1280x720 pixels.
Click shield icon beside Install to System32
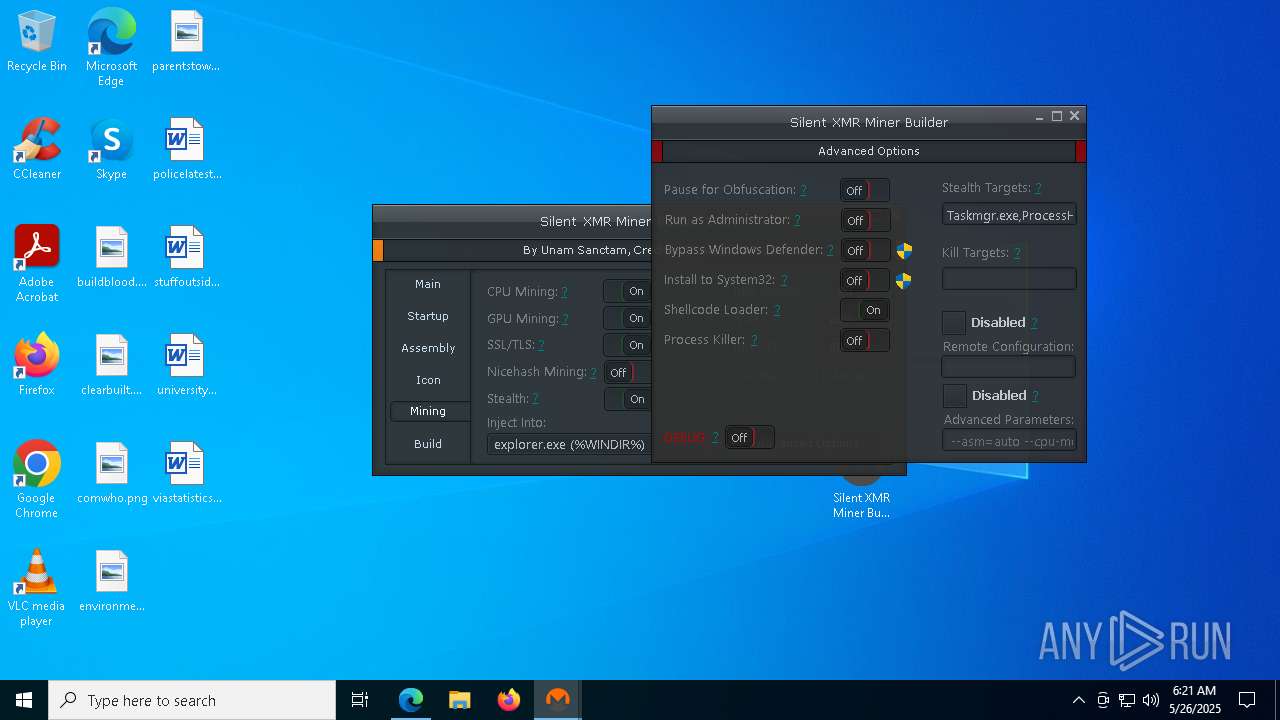pos(904,281)
